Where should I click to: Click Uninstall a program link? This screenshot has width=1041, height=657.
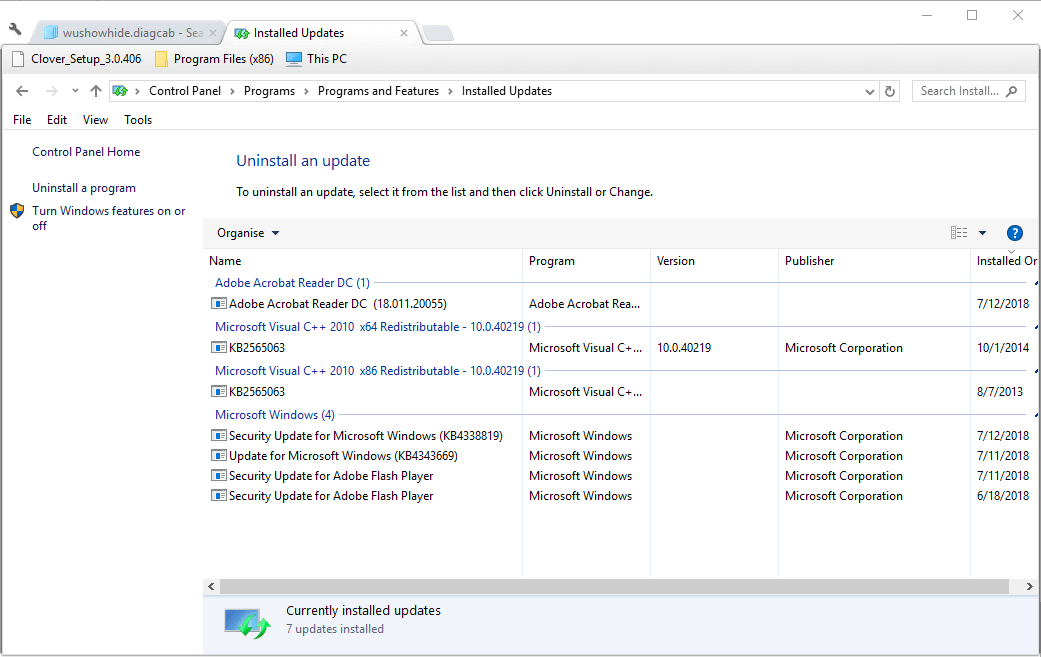click(84, 188)
